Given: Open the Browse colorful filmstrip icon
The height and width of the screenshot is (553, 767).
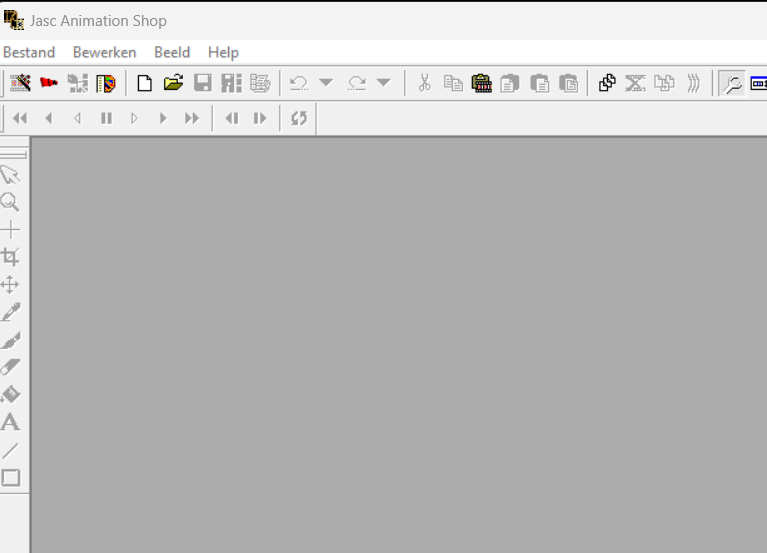Looking at the screenshot, I should pyautogui.click(x=106, y=83).
